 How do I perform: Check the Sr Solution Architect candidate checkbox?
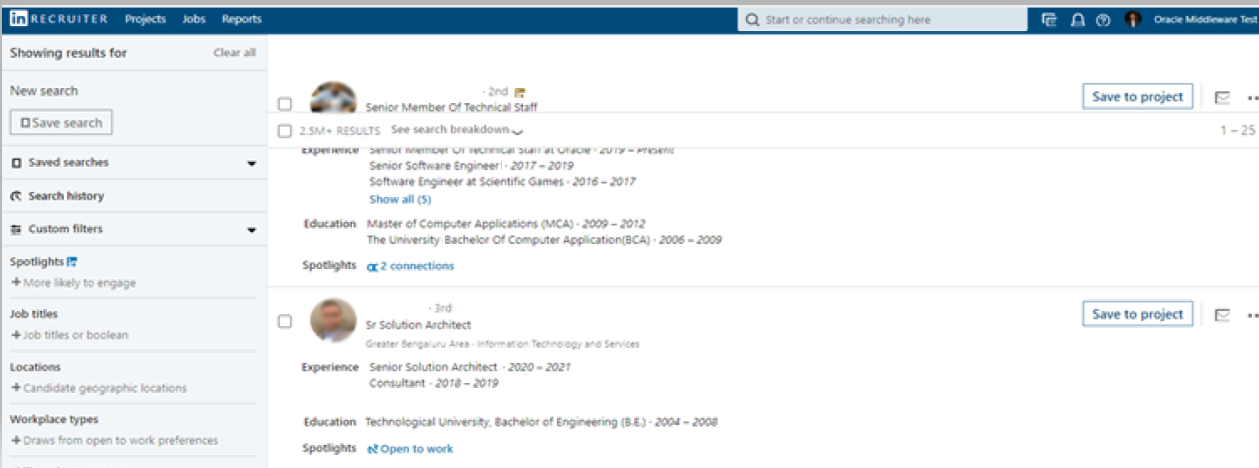coord(285,322)
